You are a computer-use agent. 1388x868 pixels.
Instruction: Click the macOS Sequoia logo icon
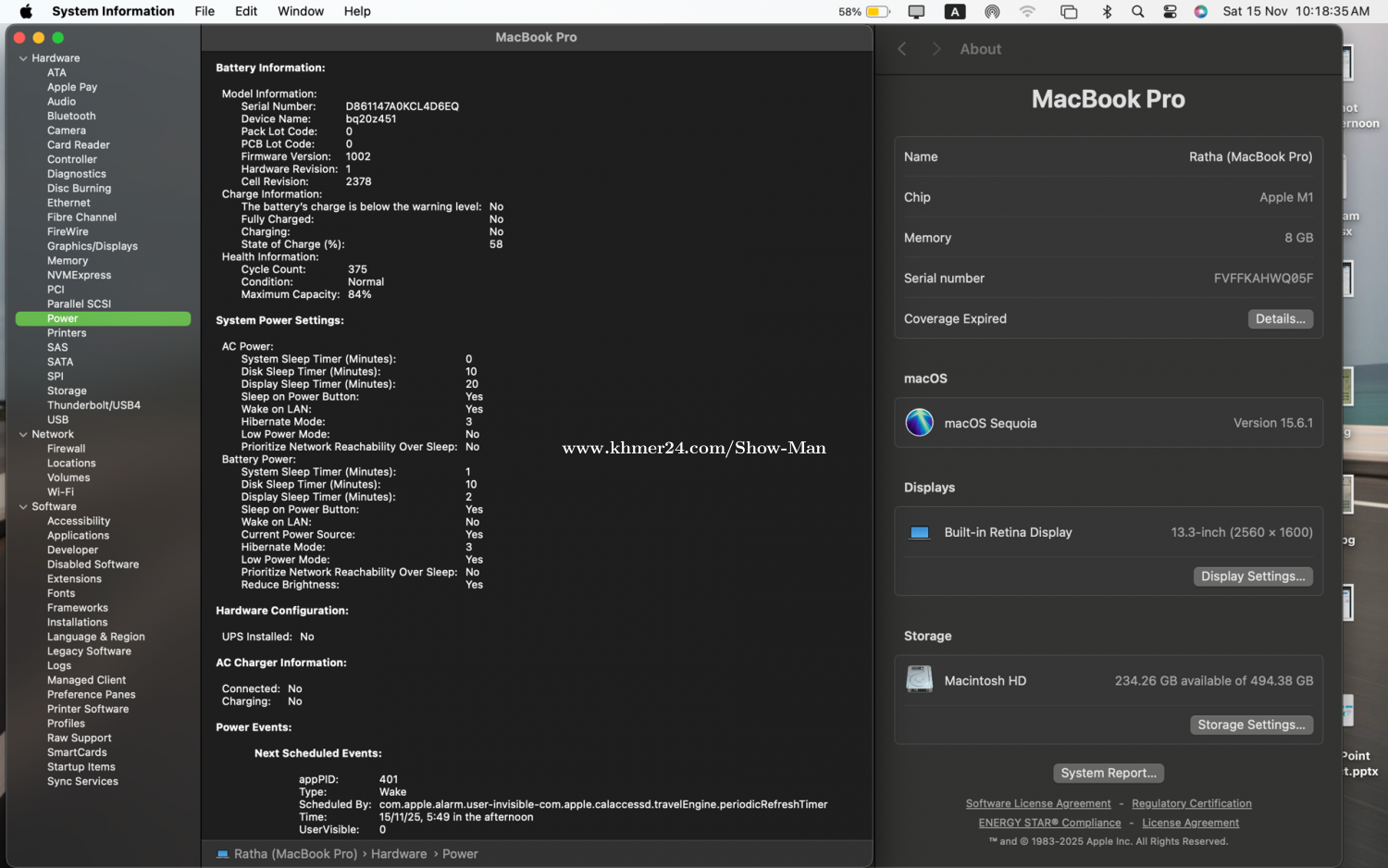tap(919, 423)
